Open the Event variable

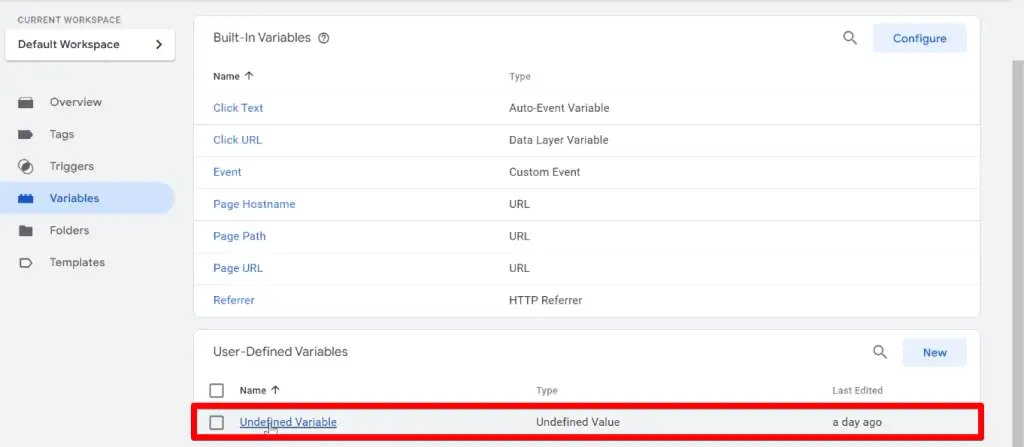[x=227, y=172]
